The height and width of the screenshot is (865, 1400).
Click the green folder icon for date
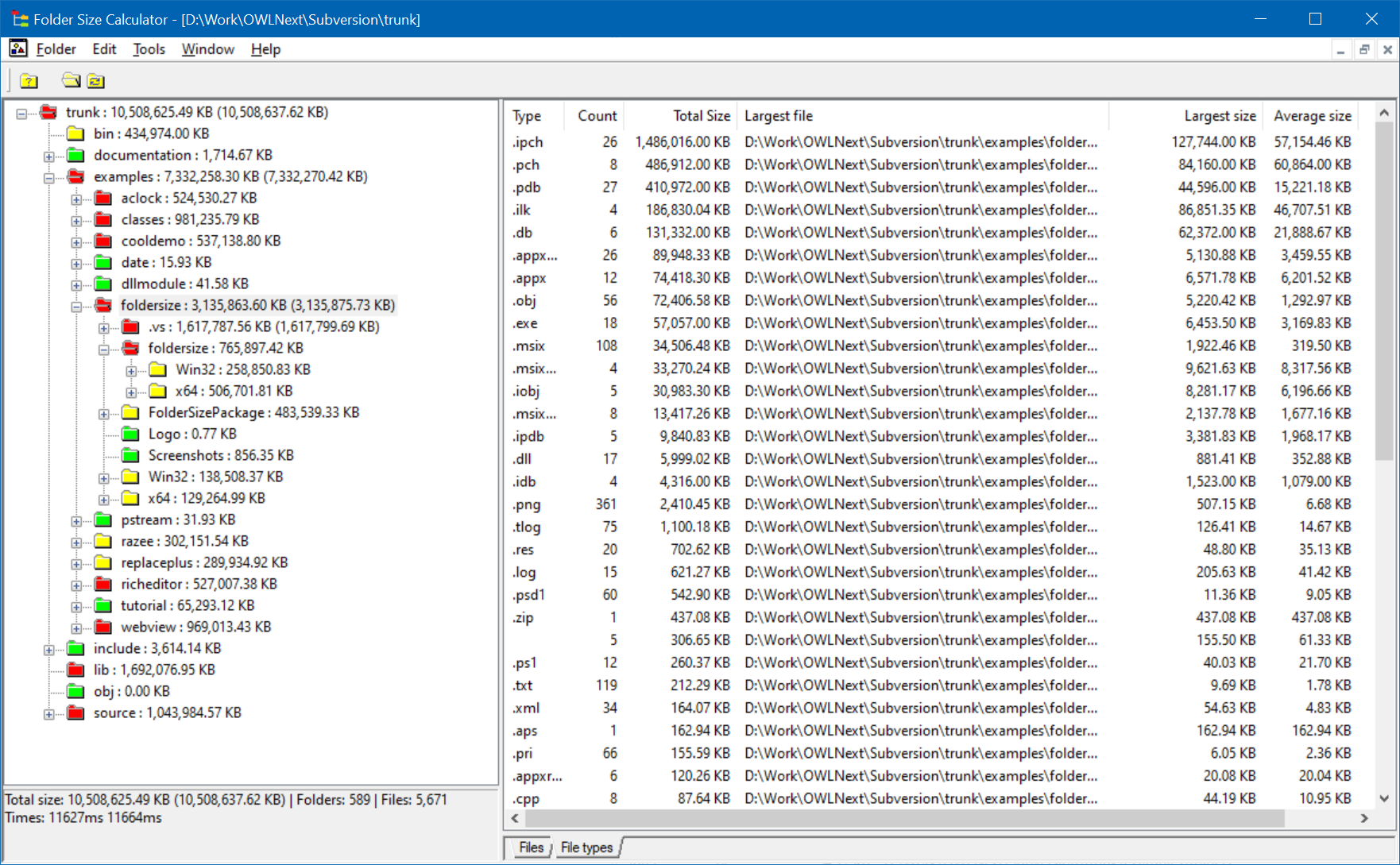[x=103, y=262]
